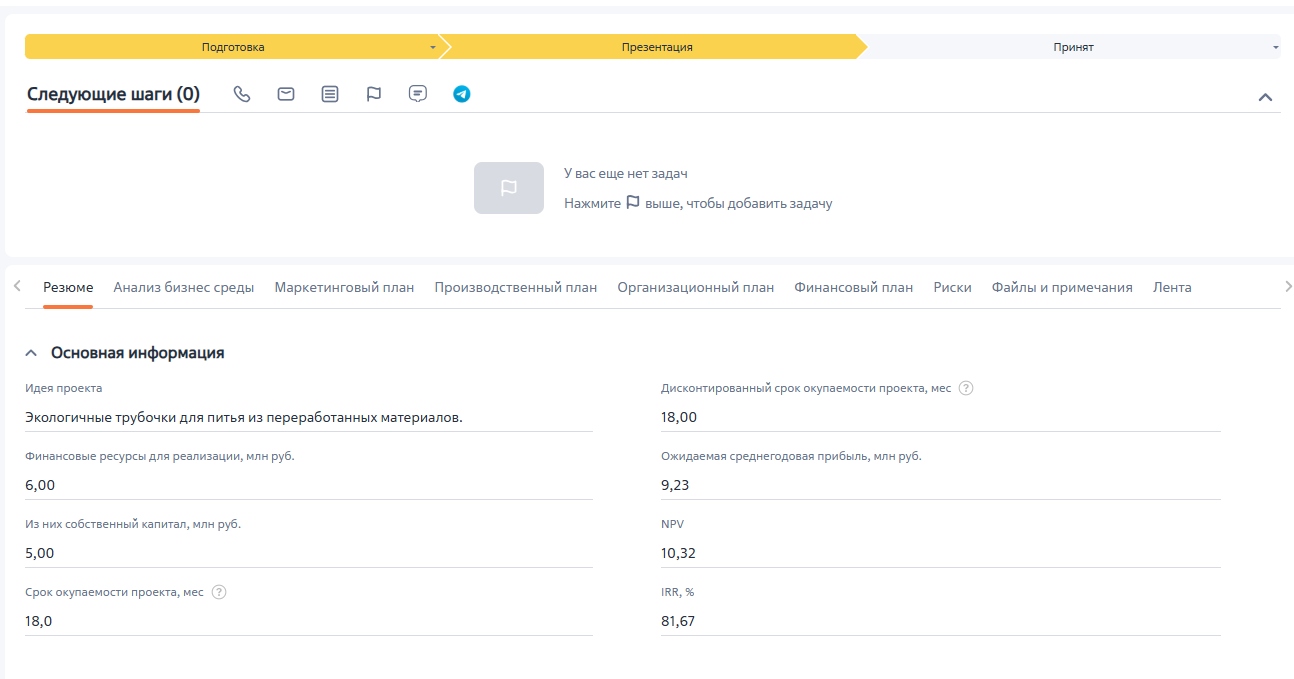This screenshot has height=679, width=1294.
Task: Switch to Финансовый план tab
Action: pyautogui.click(x=854, y=287)
